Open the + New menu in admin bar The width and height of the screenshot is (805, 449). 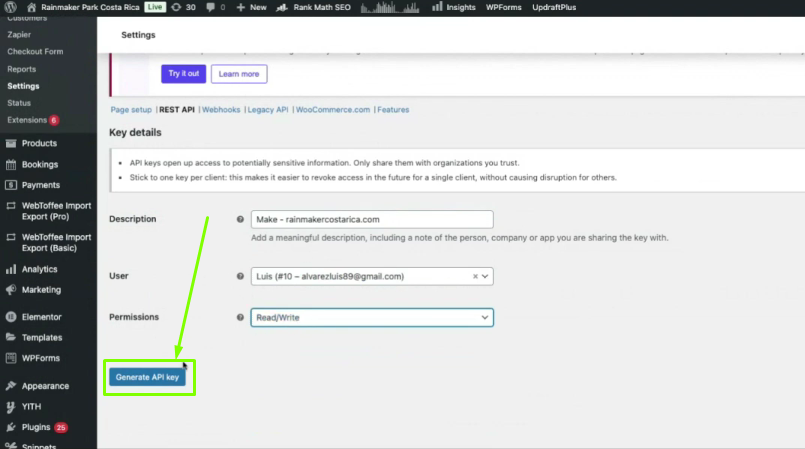pos(251,7)
